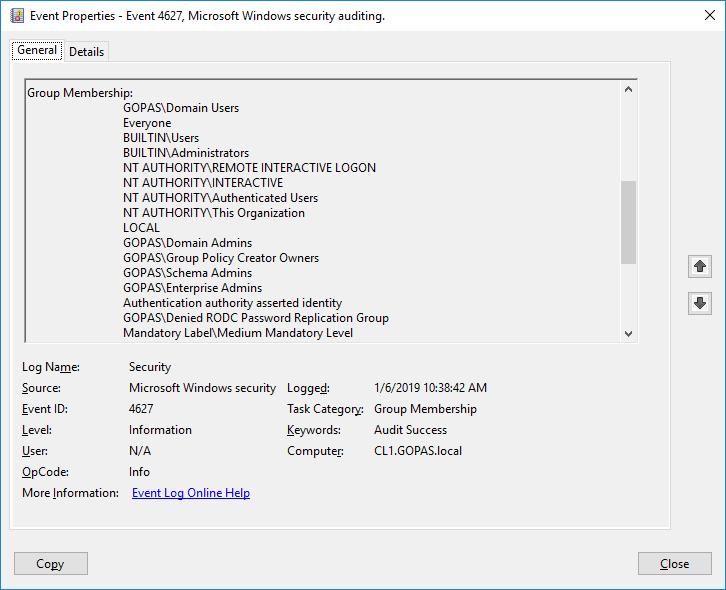Click the Close button
726x590 pixels.
pos(675,564)
